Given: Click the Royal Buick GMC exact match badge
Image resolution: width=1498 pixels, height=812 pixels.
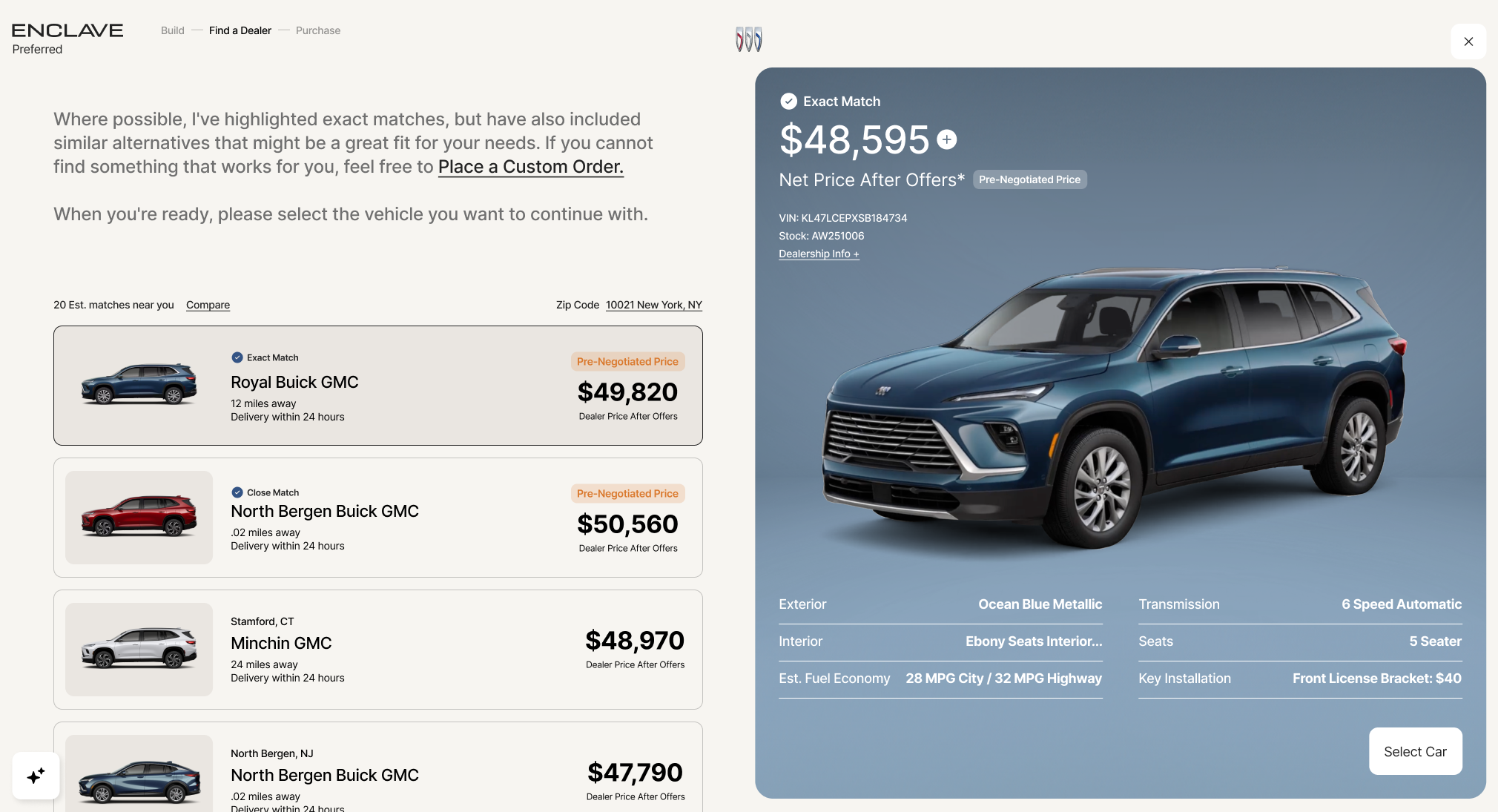Looking at the screenshot, I should pyautogui.click(x=237, y=357).
